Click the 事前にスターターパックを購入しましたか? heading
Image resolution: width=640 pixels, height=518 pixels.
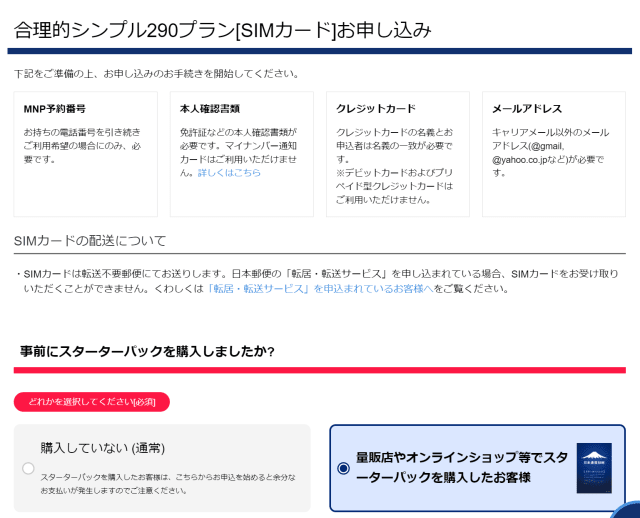point(147,351)
